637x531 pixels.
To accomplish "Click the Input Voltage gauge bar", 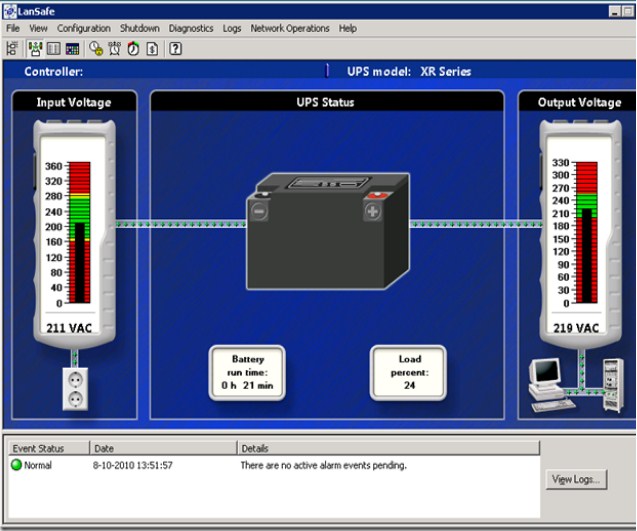I will 80,232.
